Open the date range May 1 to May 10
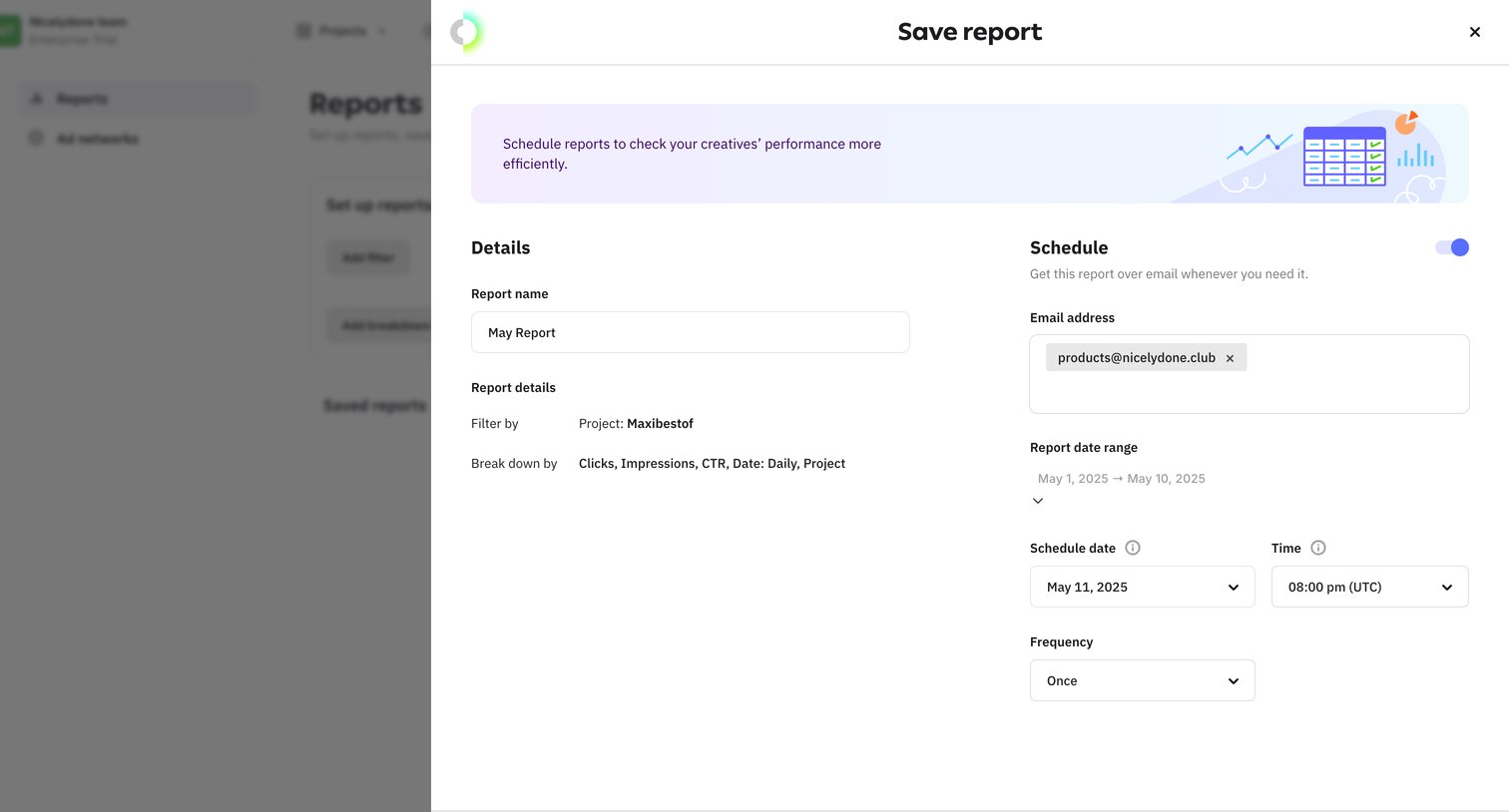The width and height of the screenshot is (1509, 812). (1121, 479)
